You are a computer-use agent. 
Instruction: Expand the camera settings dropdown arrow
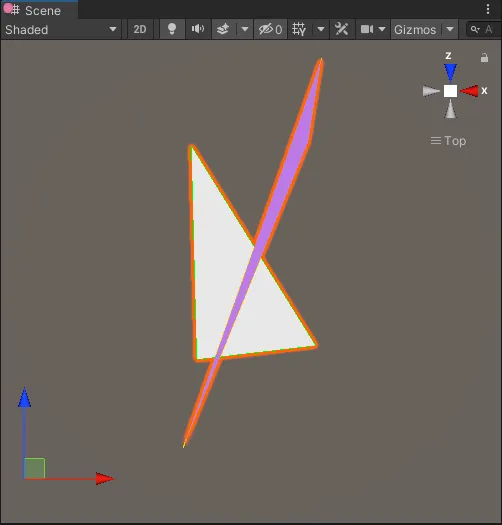382,29
